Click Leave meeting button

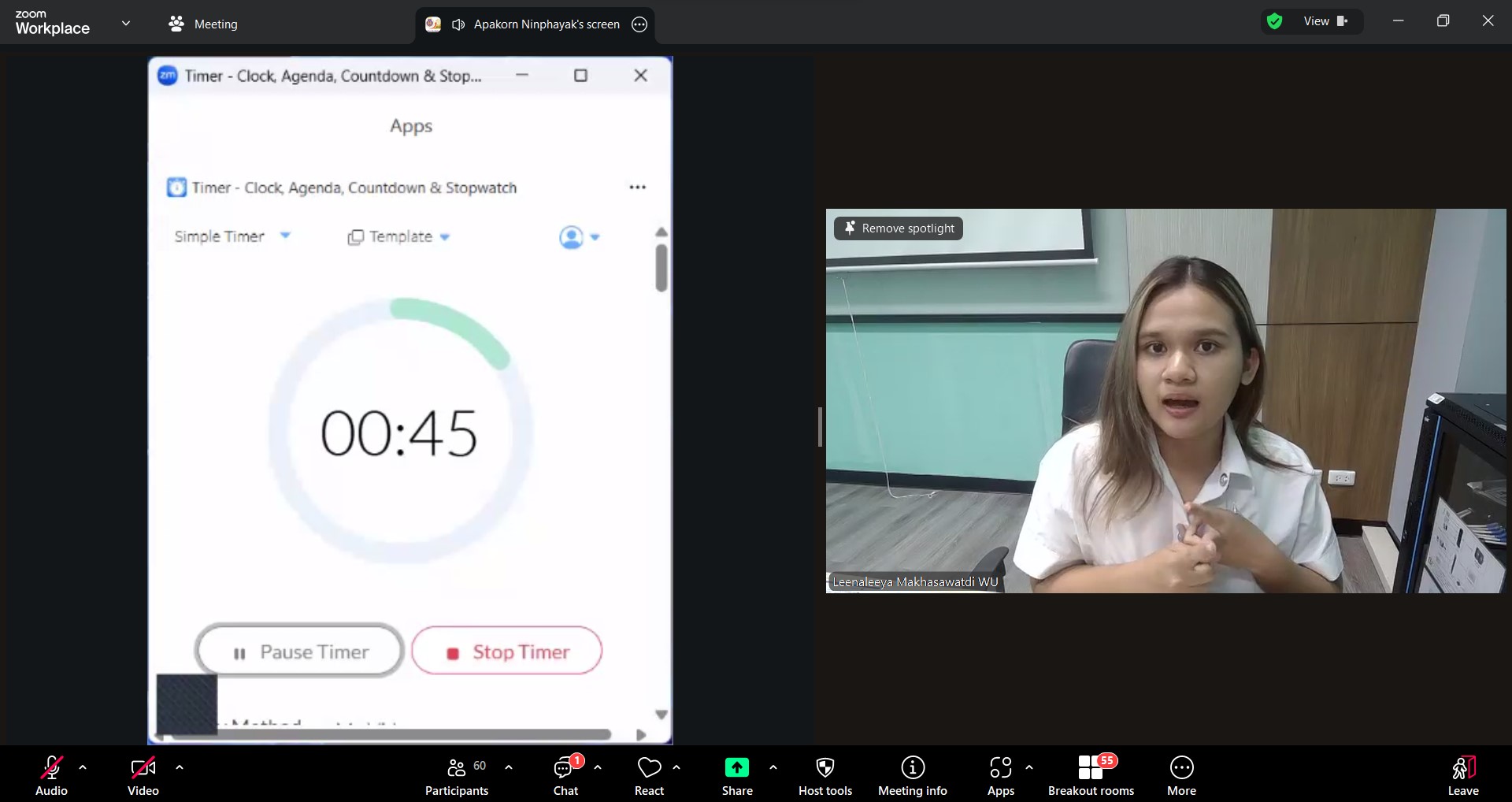tap(1462, 775)
